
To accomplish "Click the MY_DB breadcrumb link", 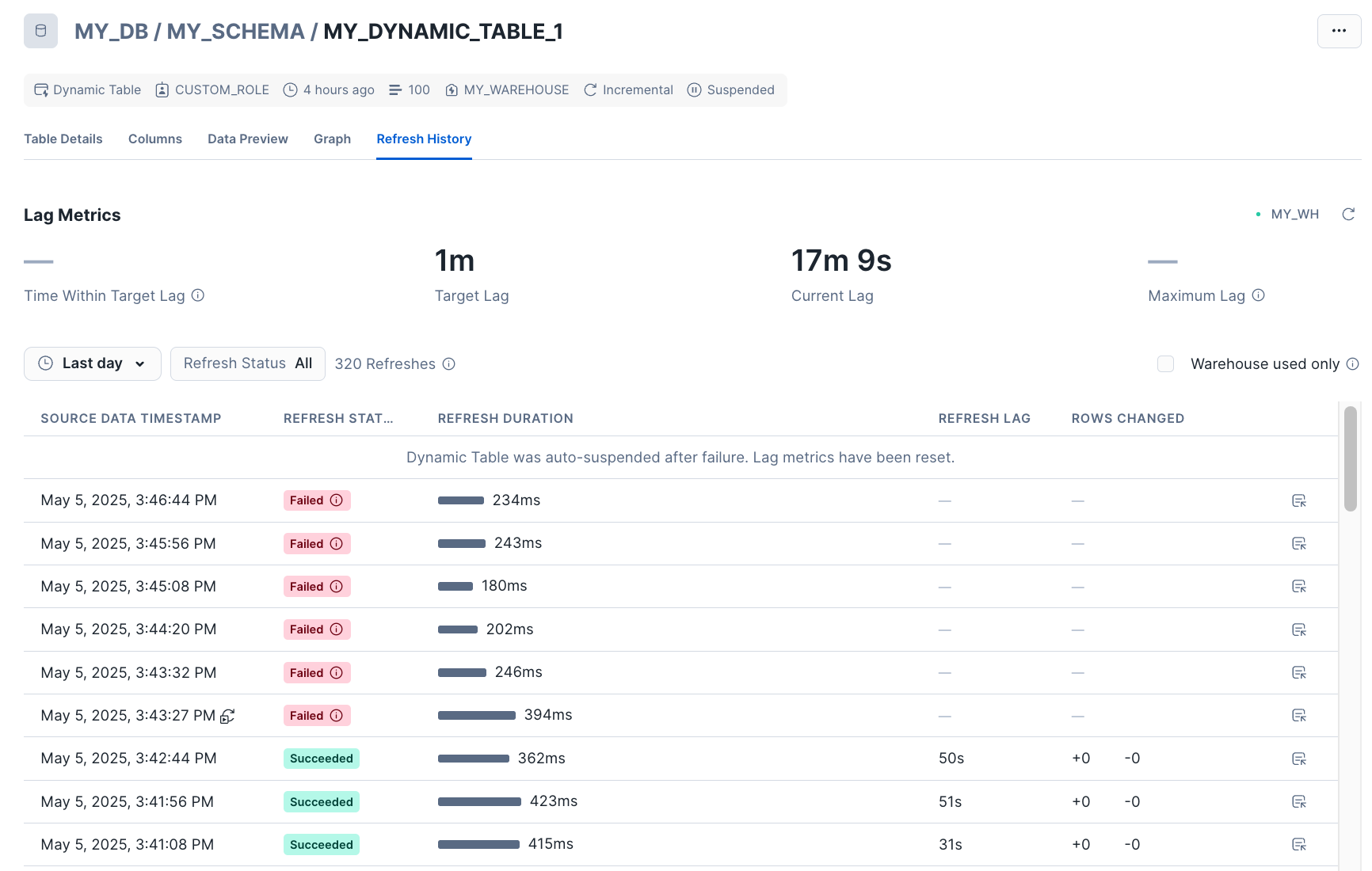I will point(111,32).
